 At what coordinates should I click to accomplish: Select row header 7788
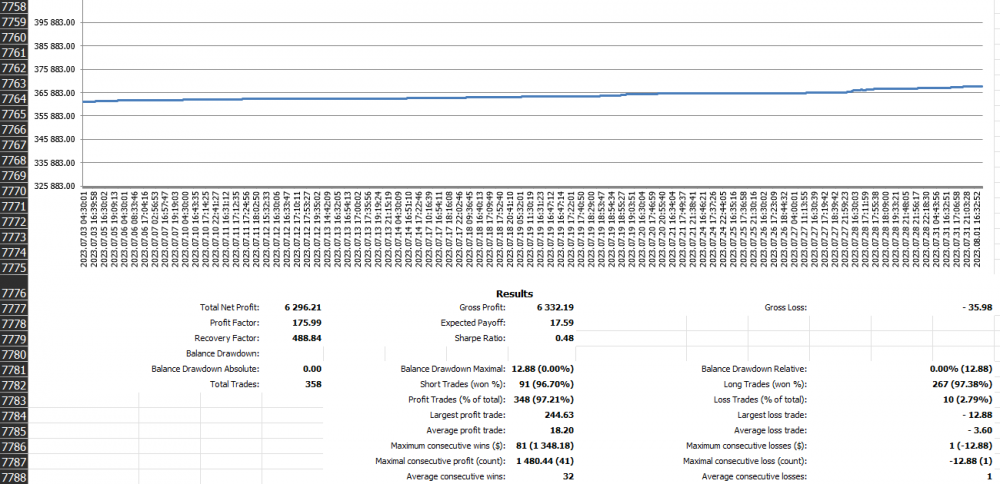click(x=14, y=476)
